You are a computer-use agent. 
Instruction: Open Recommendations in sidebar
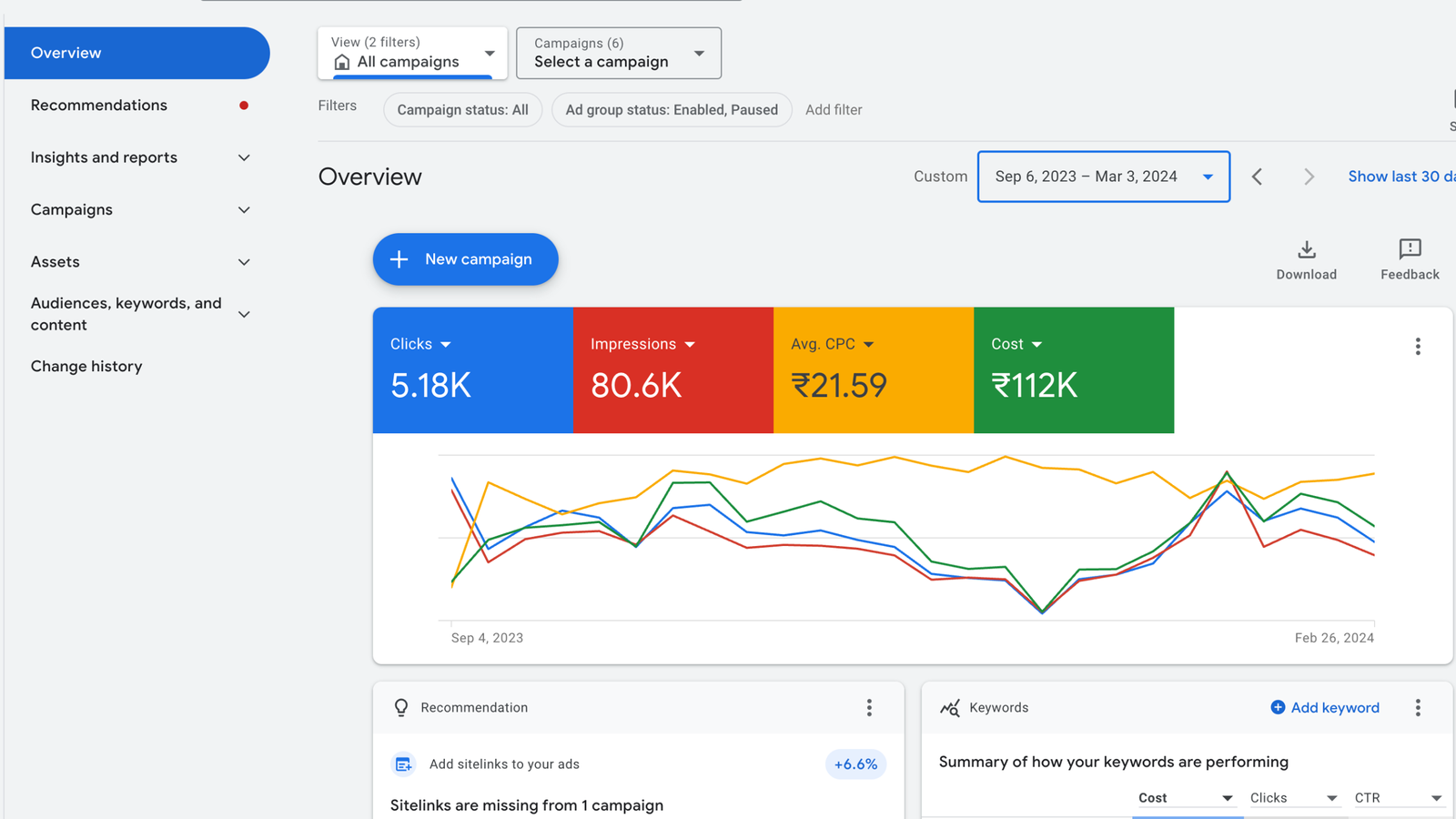coord(99,106)
